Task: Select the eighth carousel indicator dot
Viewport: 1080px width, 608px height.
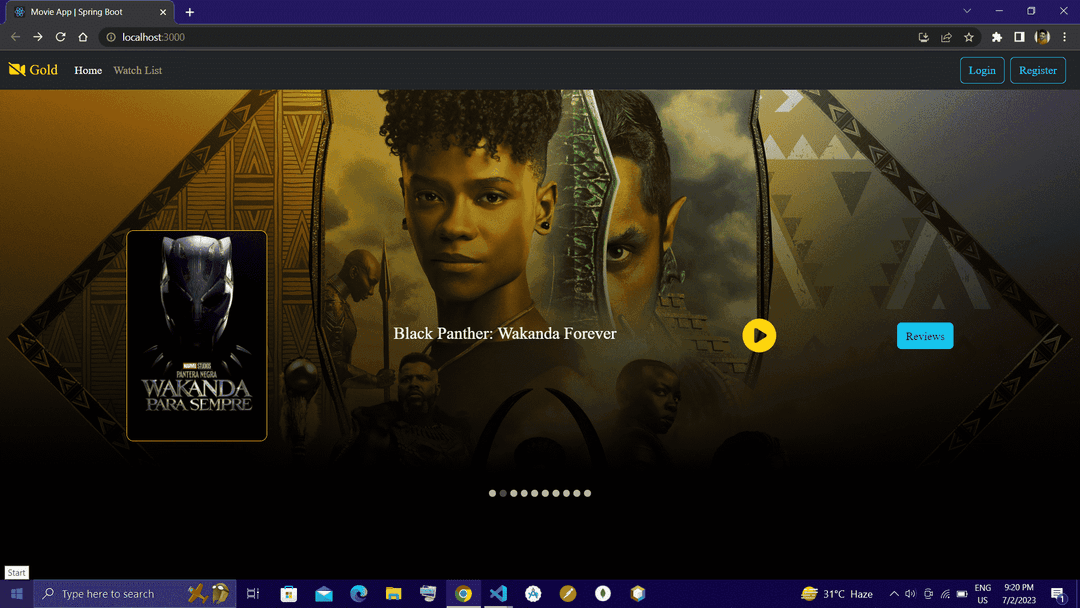Action: pos(566,493)
